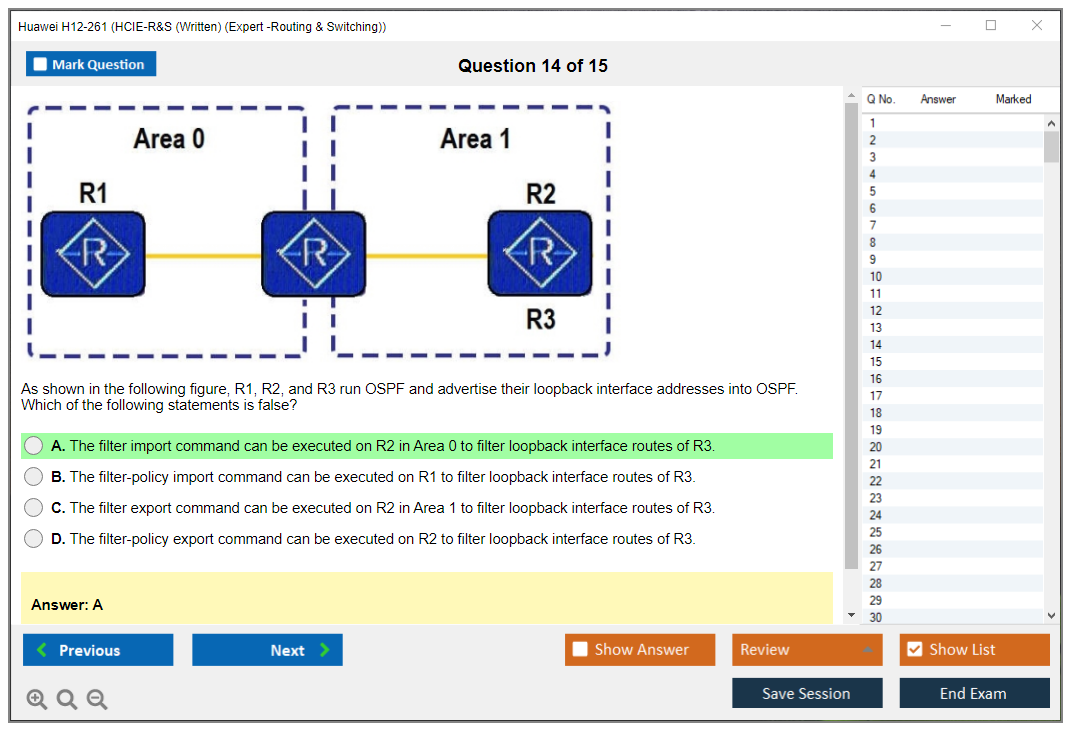
Task: Maximize the exam window
Action: (x=991, y=26)
